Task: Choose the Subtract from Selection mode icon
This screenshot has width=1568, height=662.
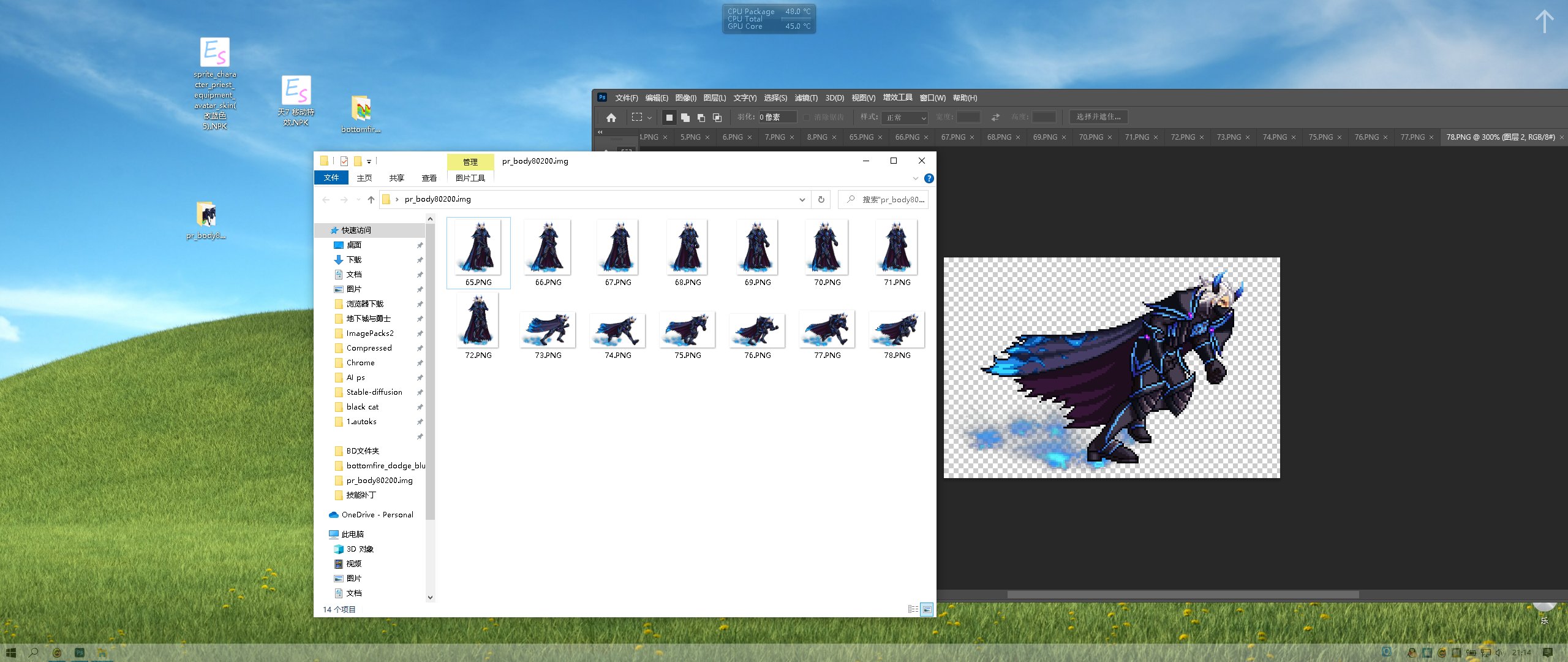Action: coord(701,117)
